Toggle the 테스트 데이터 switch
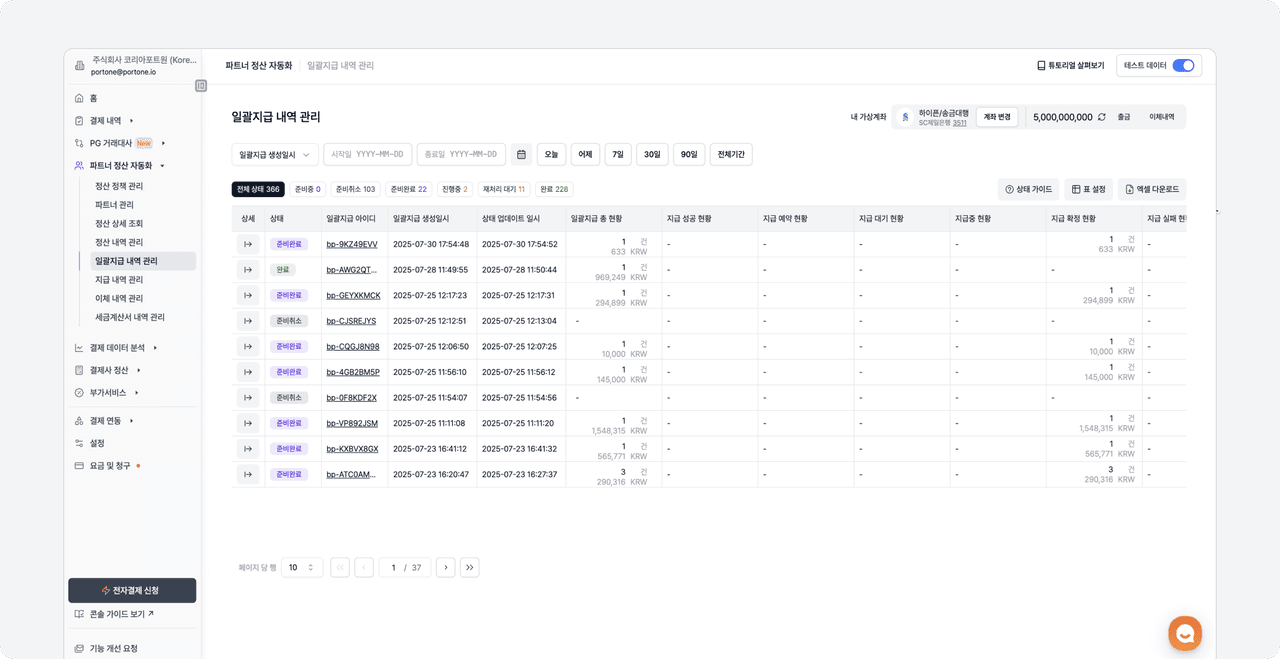 [1183, 66]
